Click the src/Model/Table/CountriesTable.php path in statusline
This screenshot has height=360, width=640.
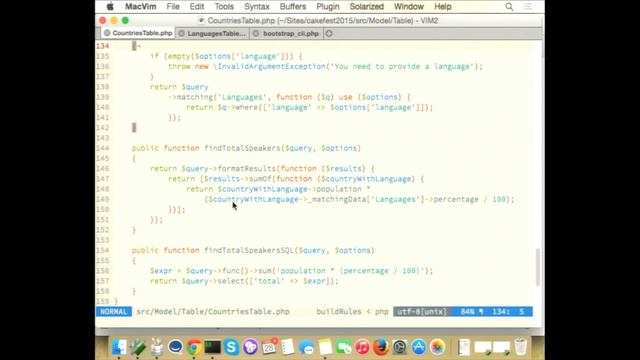(x=213, y=311)
